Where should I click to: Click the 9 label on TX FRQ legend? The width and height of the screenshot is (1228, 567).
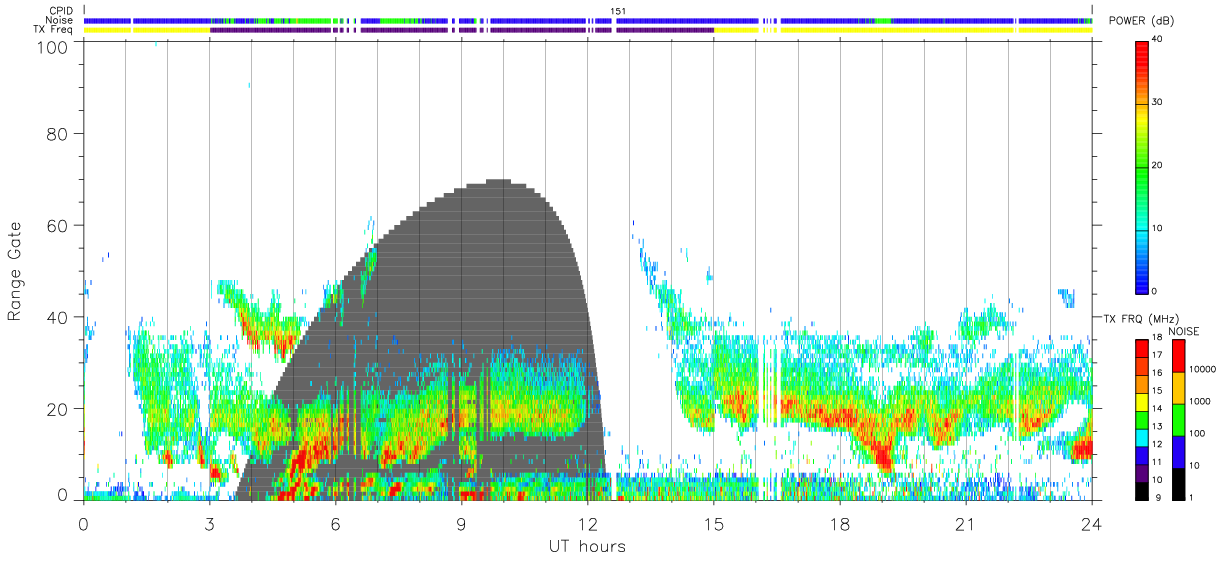click(x=1156, y=497)
